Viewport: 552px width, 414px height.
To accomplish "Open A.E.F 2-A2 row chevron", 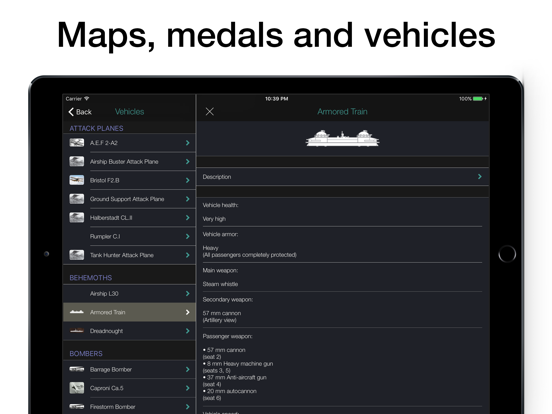I will tap(188, 143).
